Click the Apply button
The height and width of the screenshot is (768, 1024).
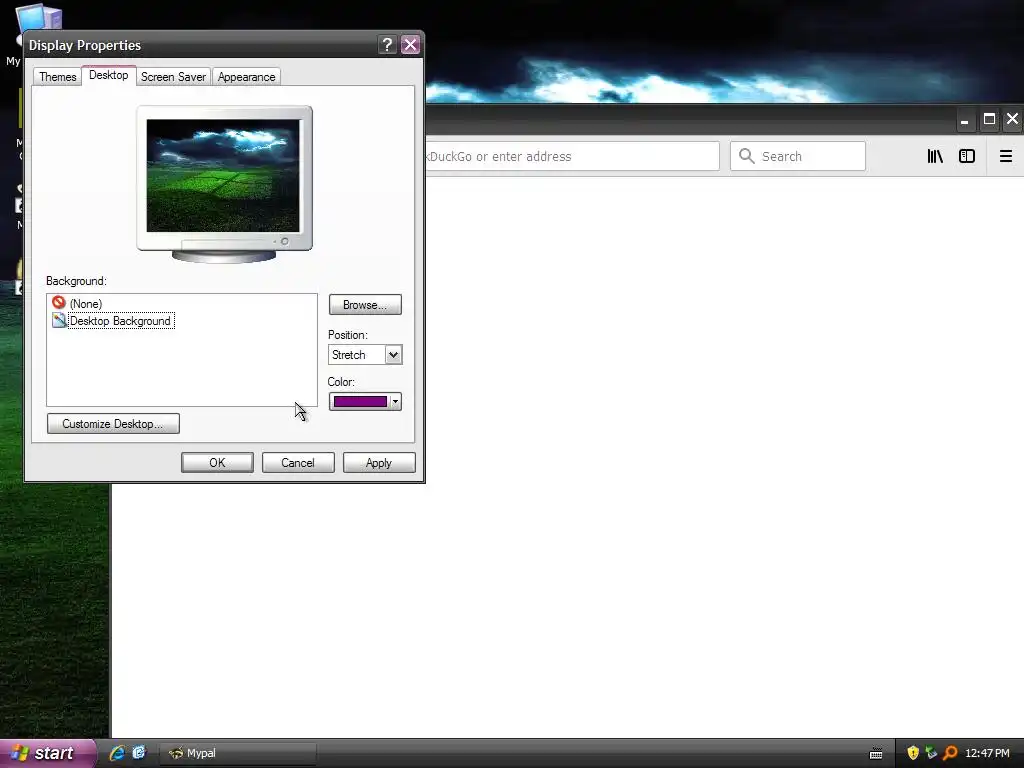click(379, 462)
